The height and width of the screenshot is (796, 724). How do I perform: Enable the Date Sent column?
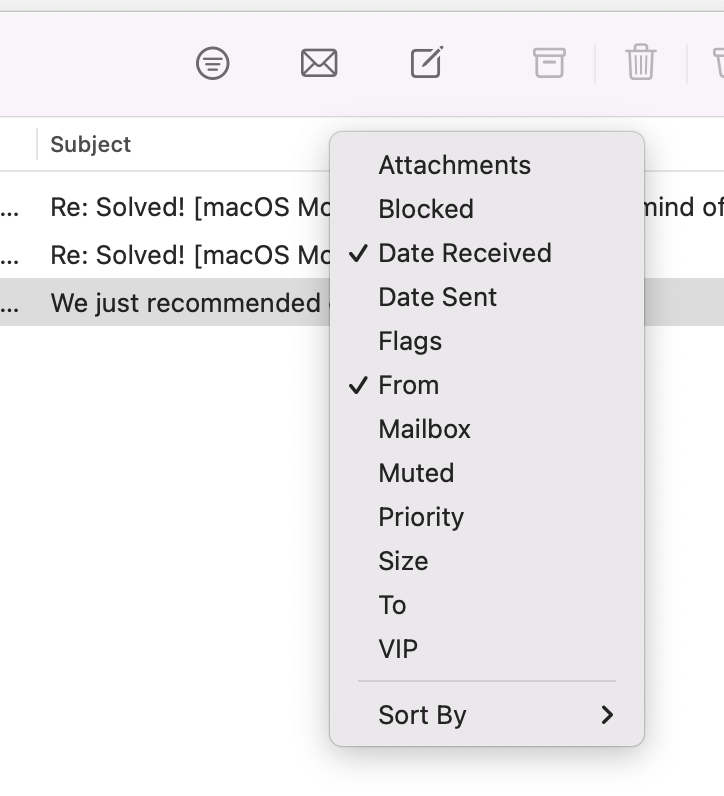click(x=437, y=297)
